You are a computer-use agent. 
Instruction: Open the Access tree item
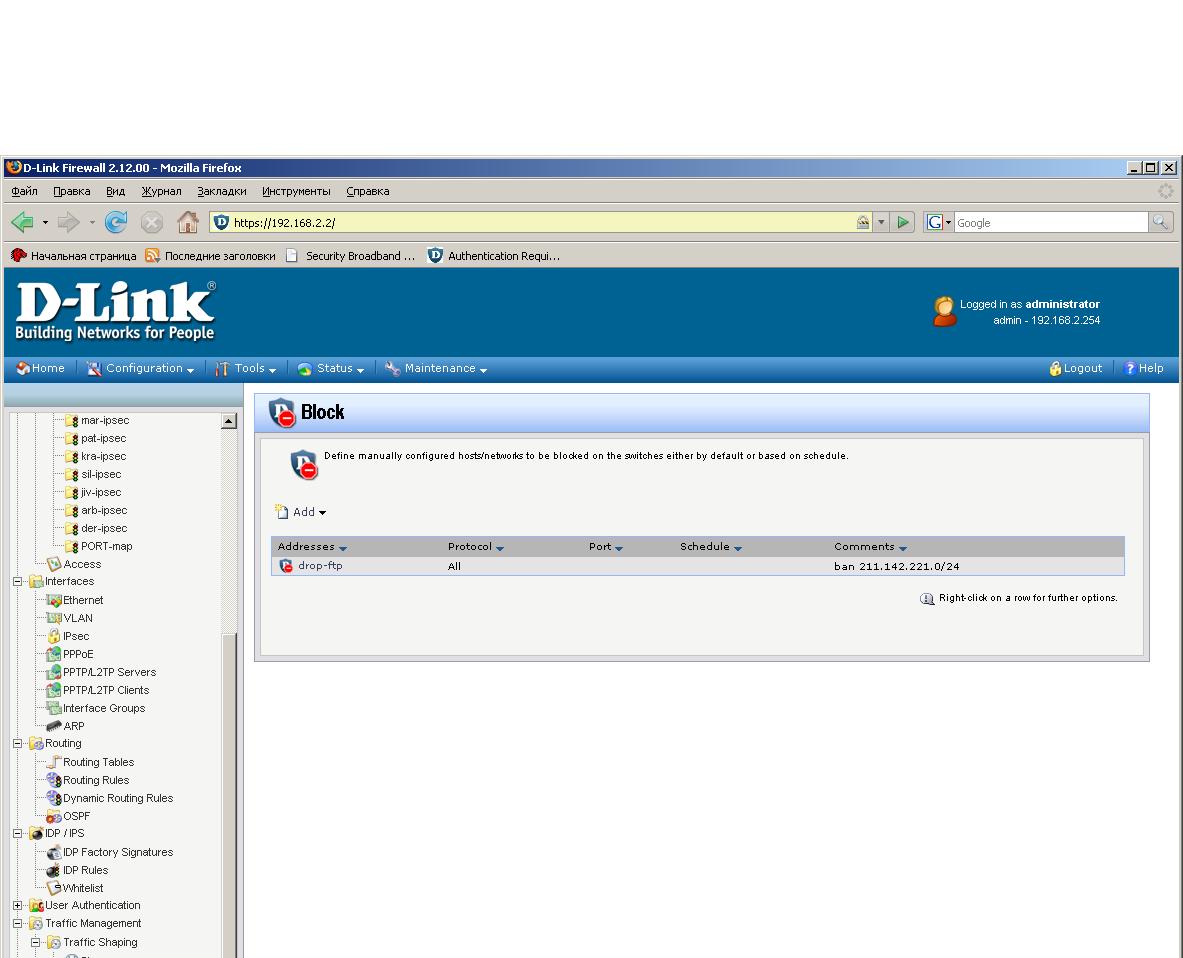tap(82, 564)
